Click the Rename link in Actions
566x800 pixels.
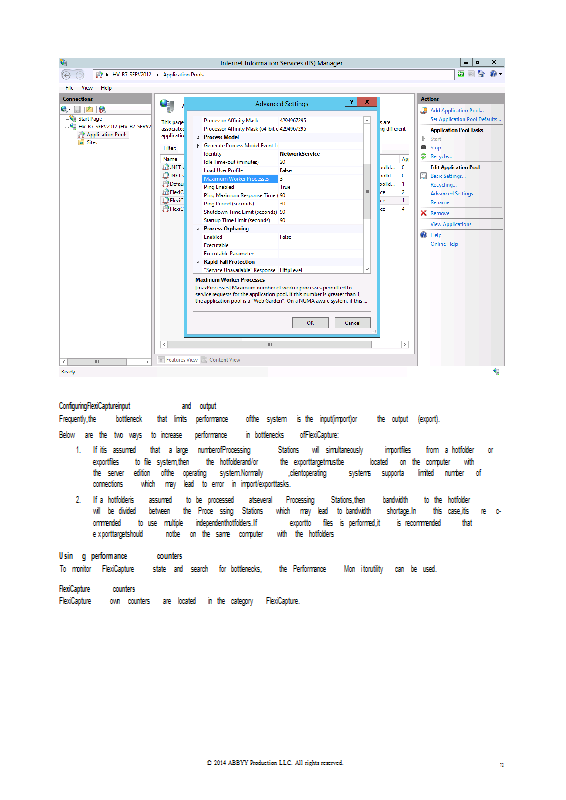pos(440,203)
